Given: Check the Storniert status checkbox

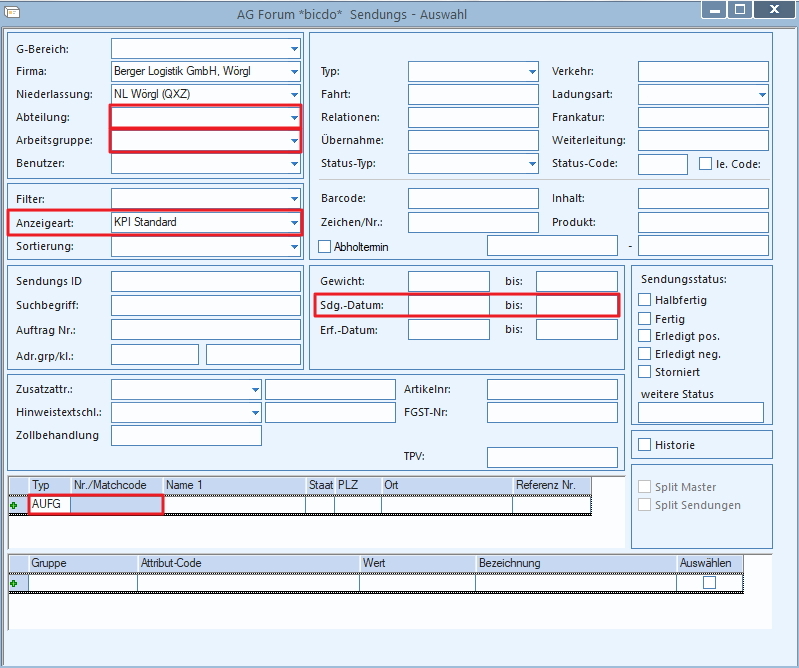Looking at the screenshot, I should [645, 371].
